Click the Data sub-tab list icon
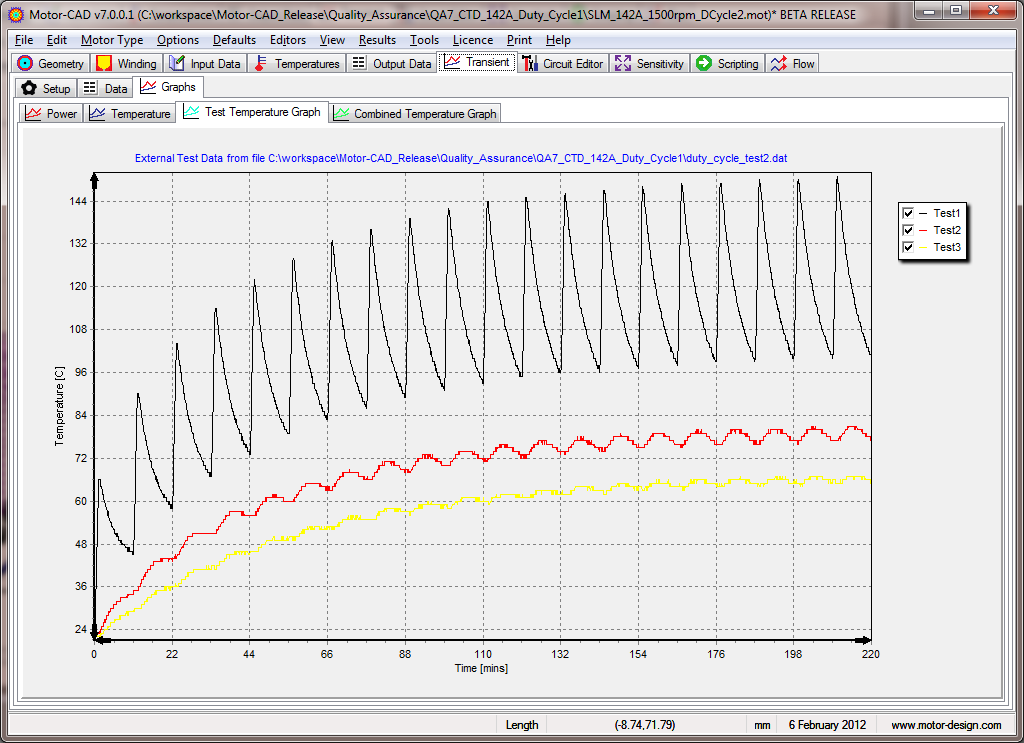The height and width of the screenshot is (743, 1024). click(90, 88)
